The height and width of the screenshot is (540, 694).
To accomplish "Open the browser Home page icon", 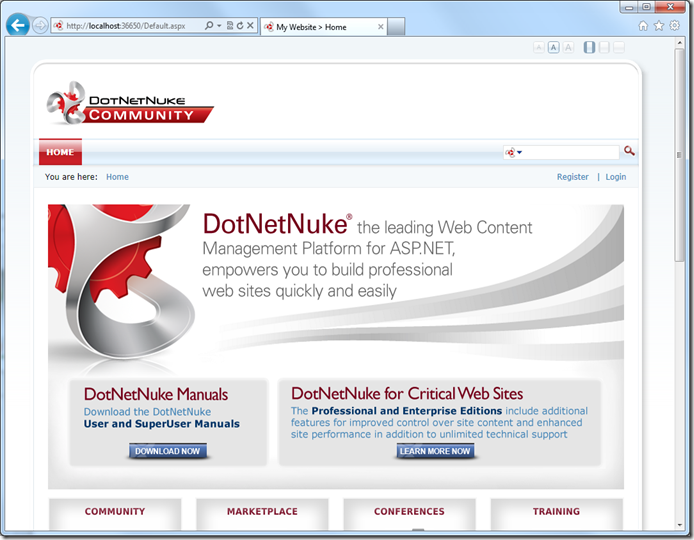I will pos(643,26).
